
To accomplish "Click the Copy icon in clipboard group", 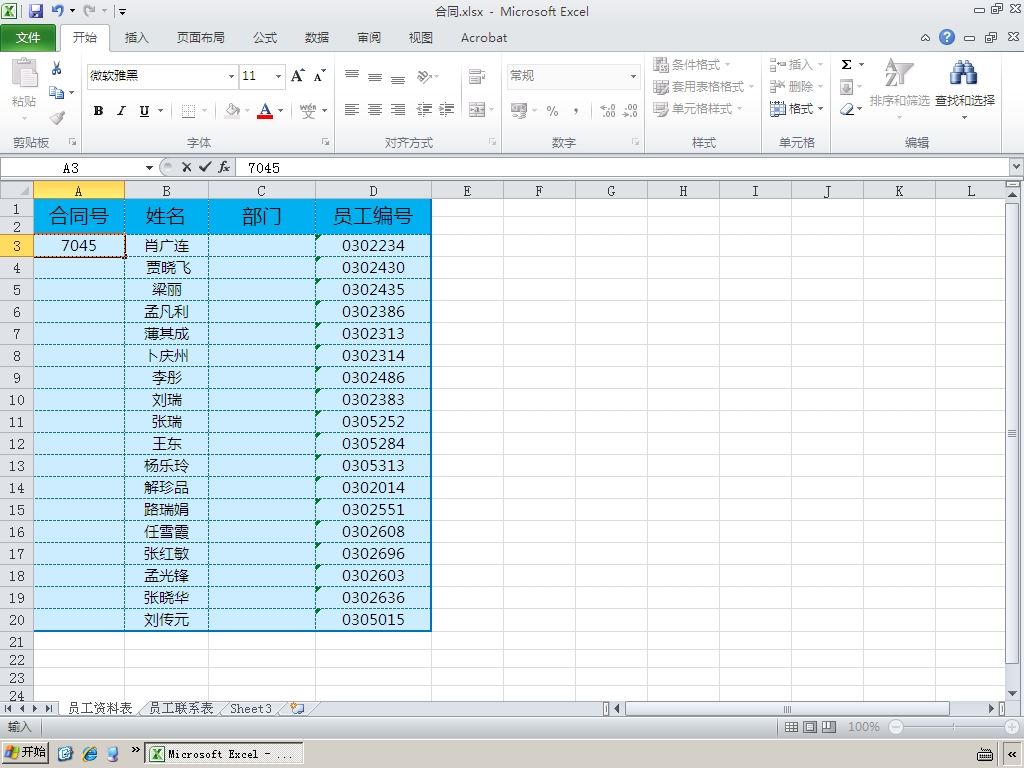I will coord(57,93).
